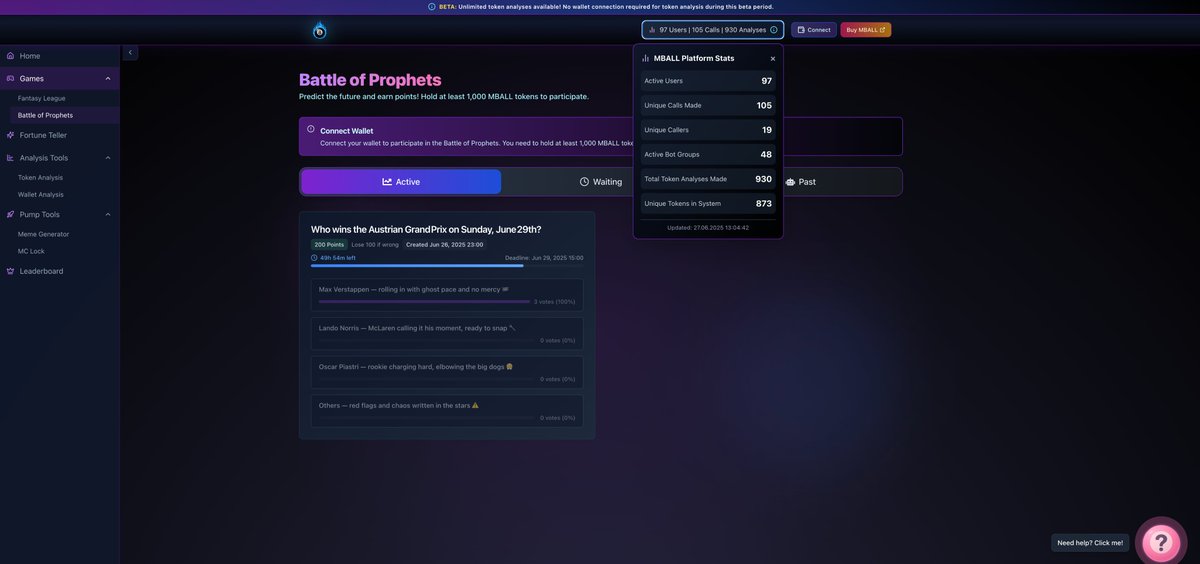
Task: Click Total Token Analyses Made row
Action: [x=708, y=179]
